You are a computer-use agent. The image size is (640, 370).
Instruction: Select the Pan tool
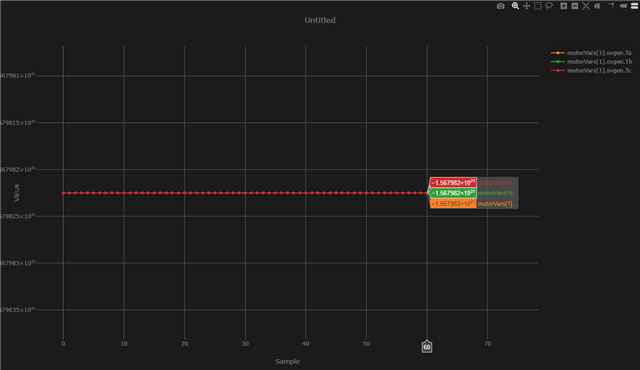click(x=527, y=6)
